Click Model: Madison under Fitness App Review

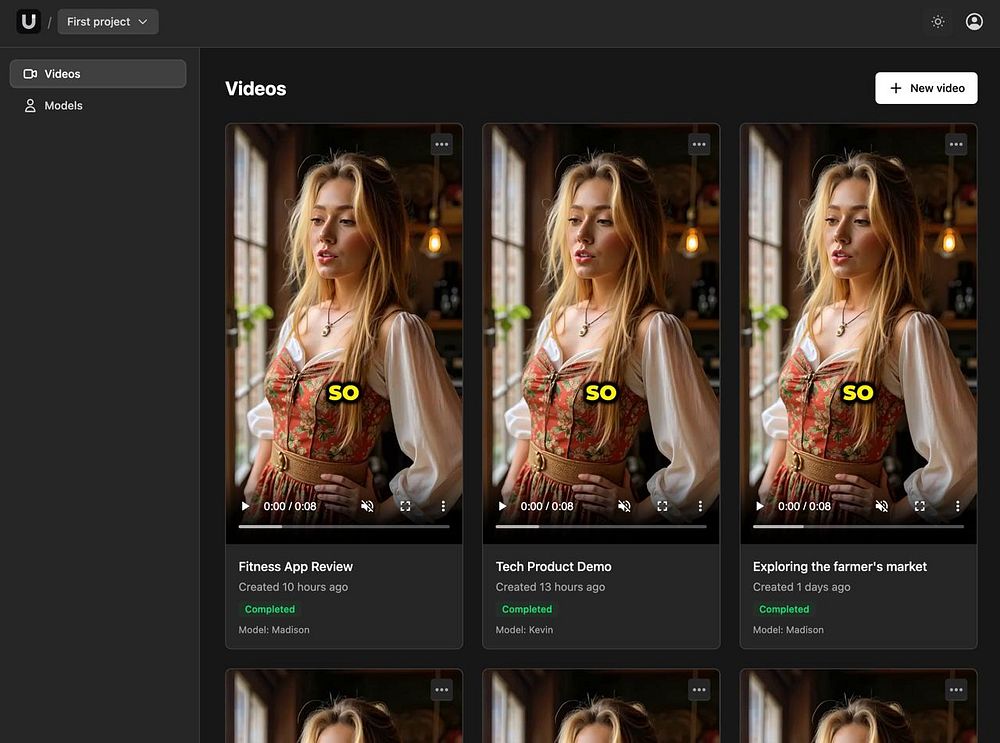(274, 629)
